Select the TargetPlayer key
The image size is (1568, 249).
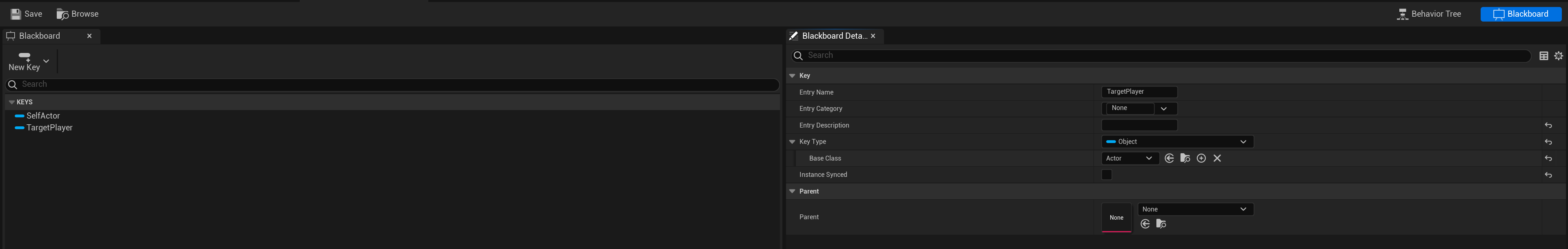(49, 128)
